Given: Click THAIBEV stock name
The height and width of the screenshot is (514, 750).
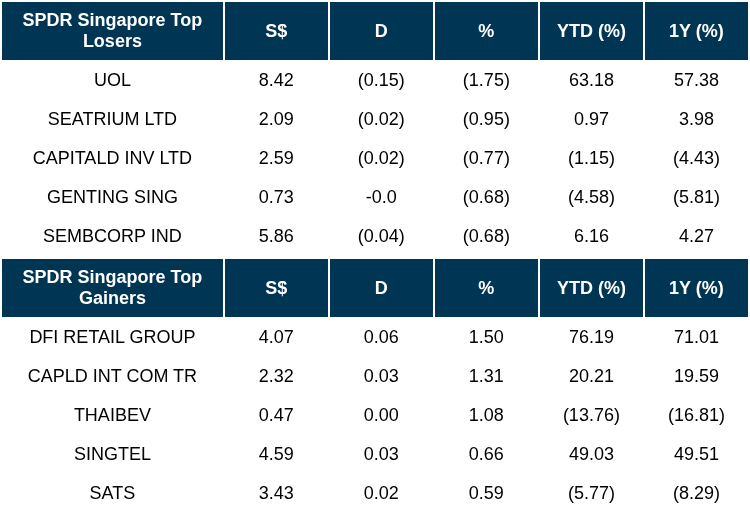Looking at the screenshot, I should (x=112, y=415).
